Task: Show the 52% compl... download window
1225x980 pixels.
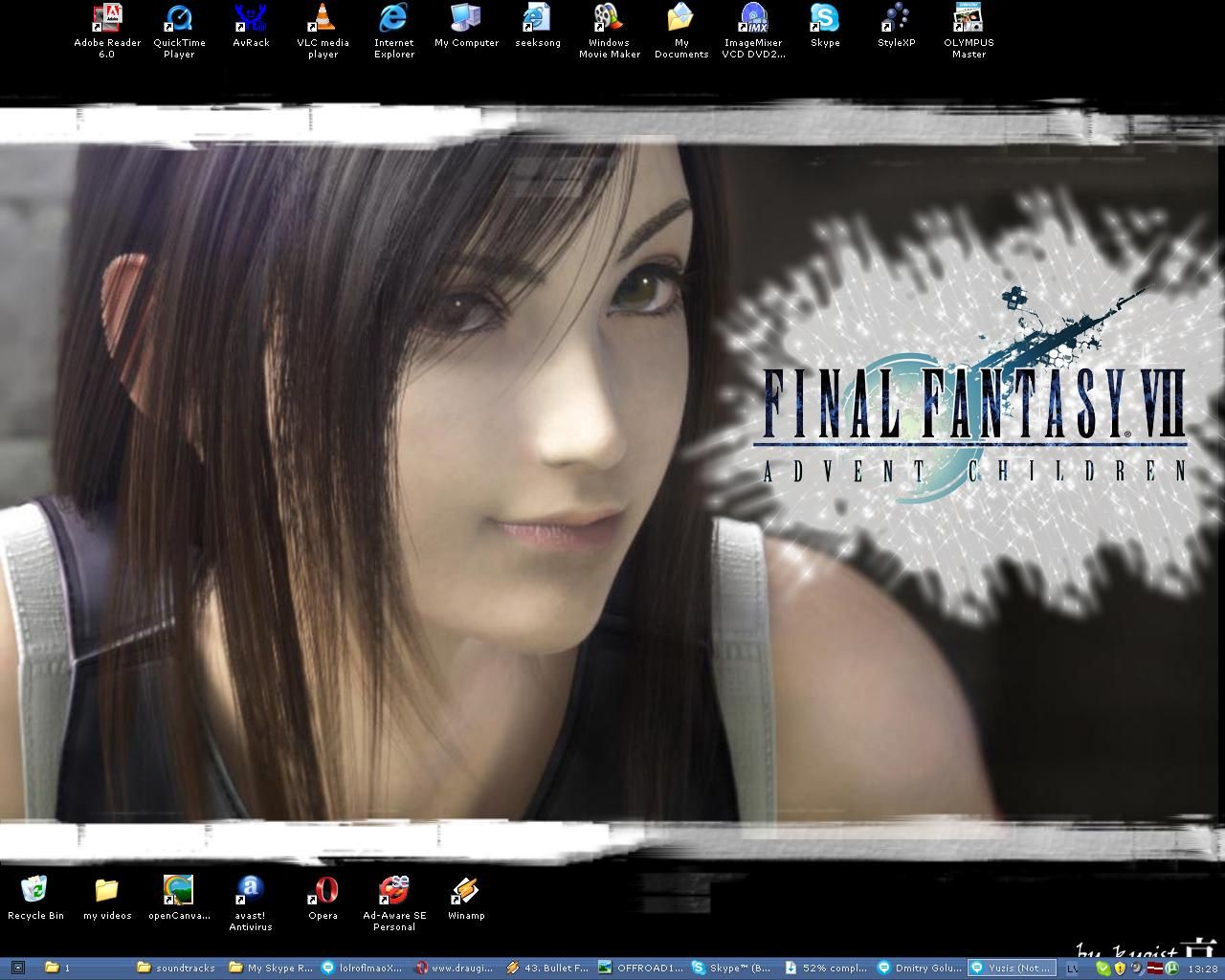Action: pyautogui.click(x=825, y=969)
